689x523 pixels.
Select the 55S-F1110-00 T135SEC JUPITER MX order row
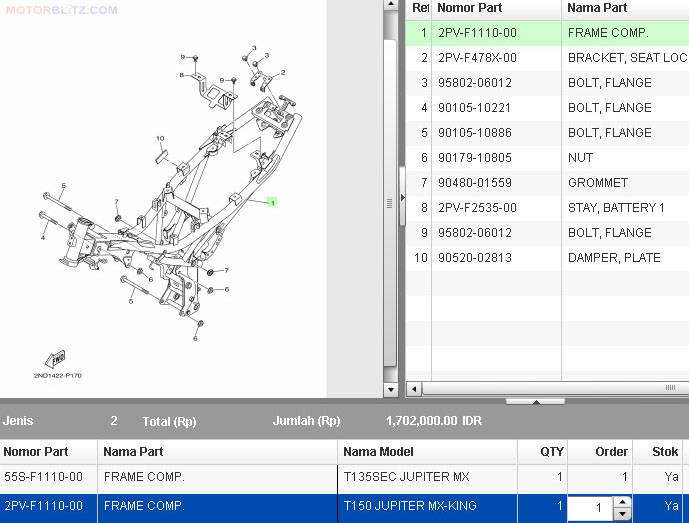coord(300,477)
